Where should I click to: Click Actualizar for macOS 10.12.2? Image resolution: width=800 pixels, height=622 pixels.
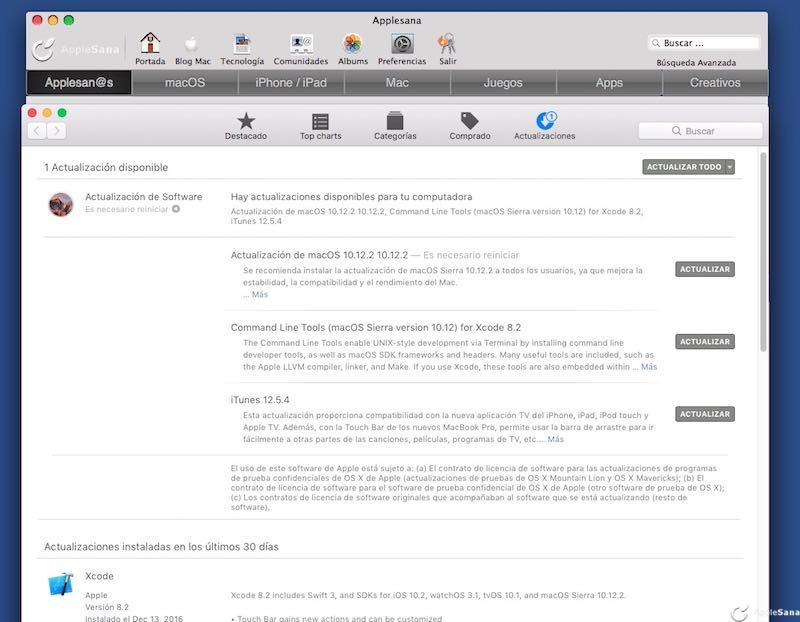[x=705, y=269]
